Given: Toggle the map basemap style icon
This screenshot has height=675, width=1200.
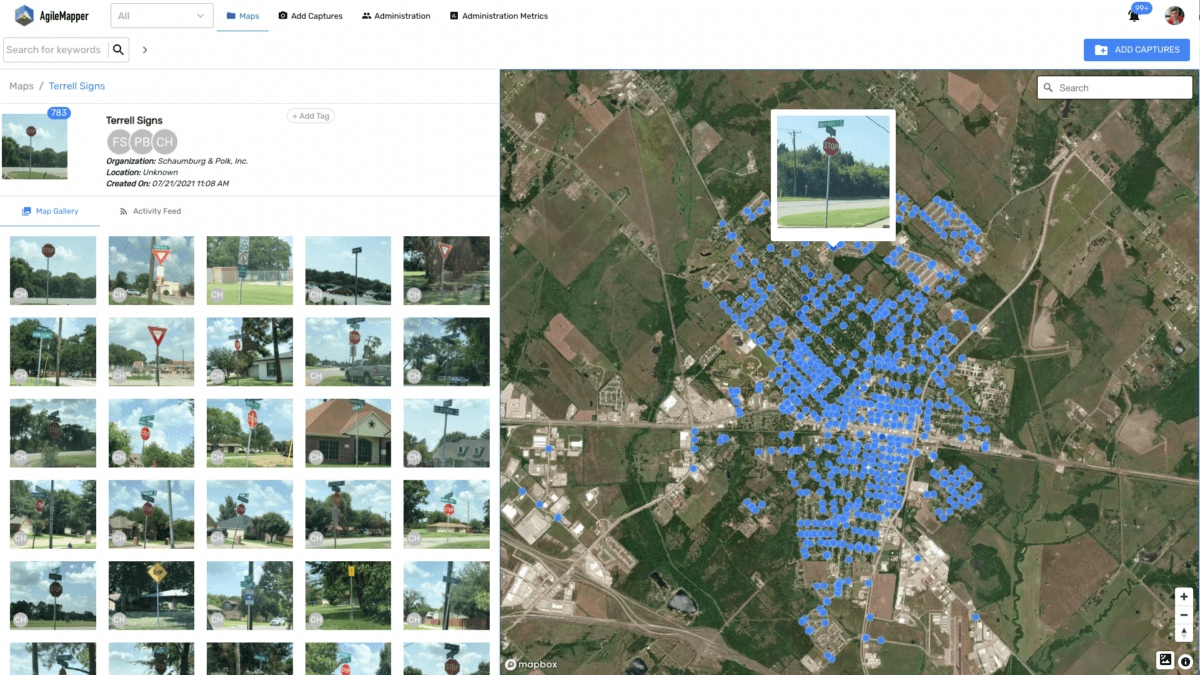Looking at the screenshot, I should pyautogui.click(x=1165, y=660).
